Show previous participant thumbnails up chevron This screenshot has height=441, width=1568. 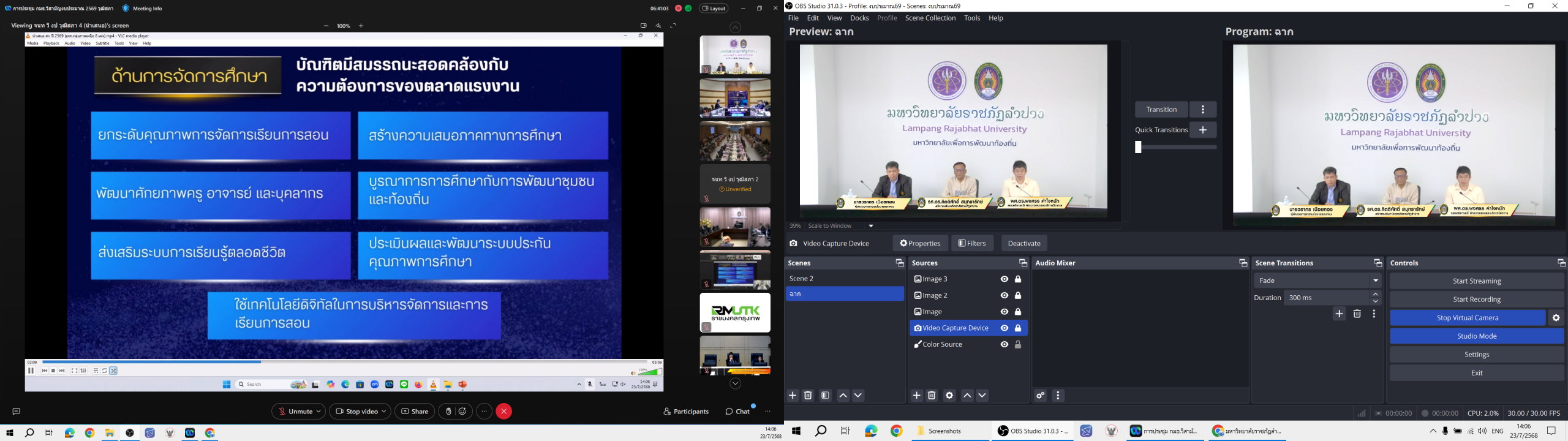[736, 28]
